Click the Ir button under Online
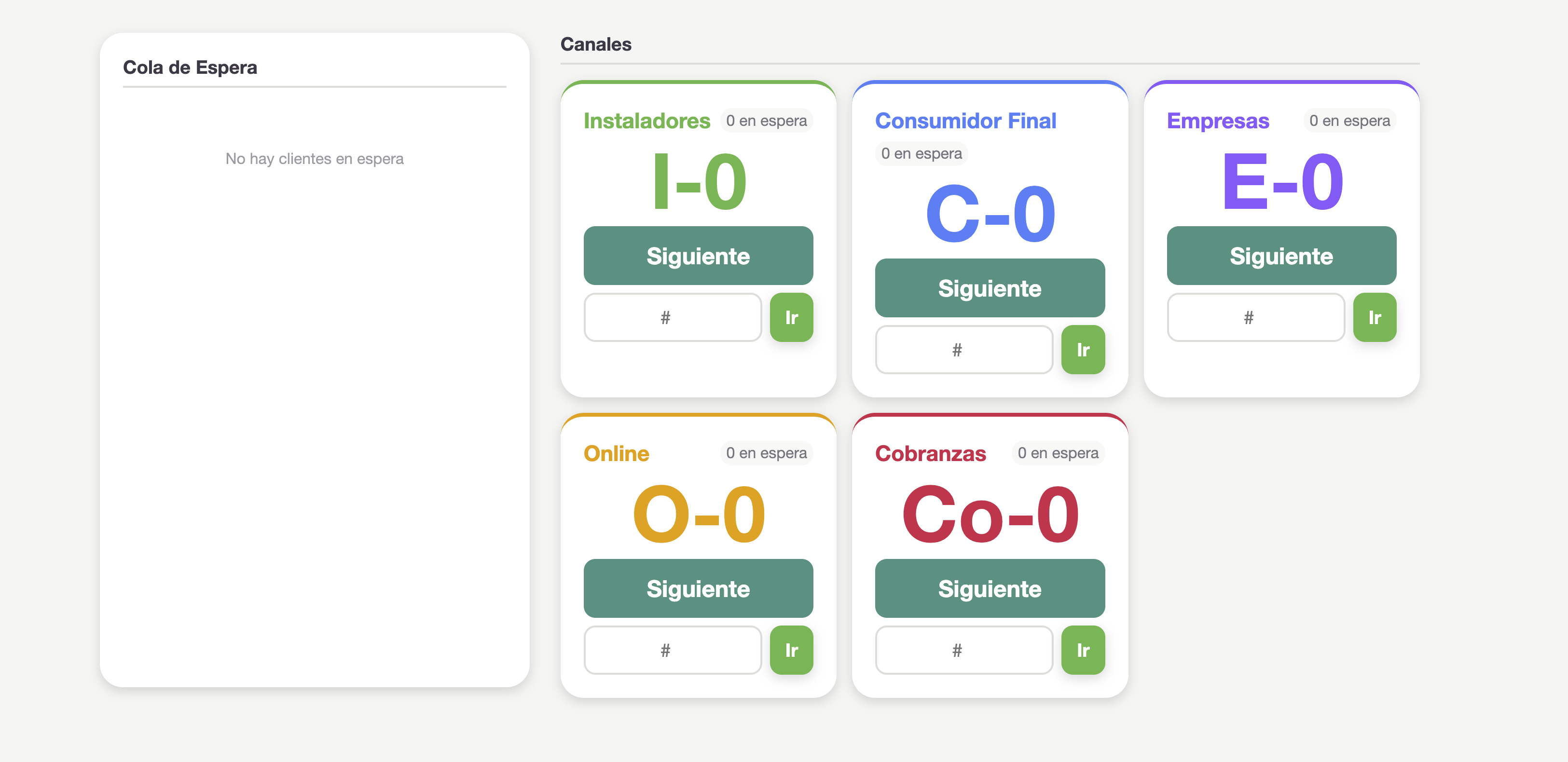 tap(791, 650)
